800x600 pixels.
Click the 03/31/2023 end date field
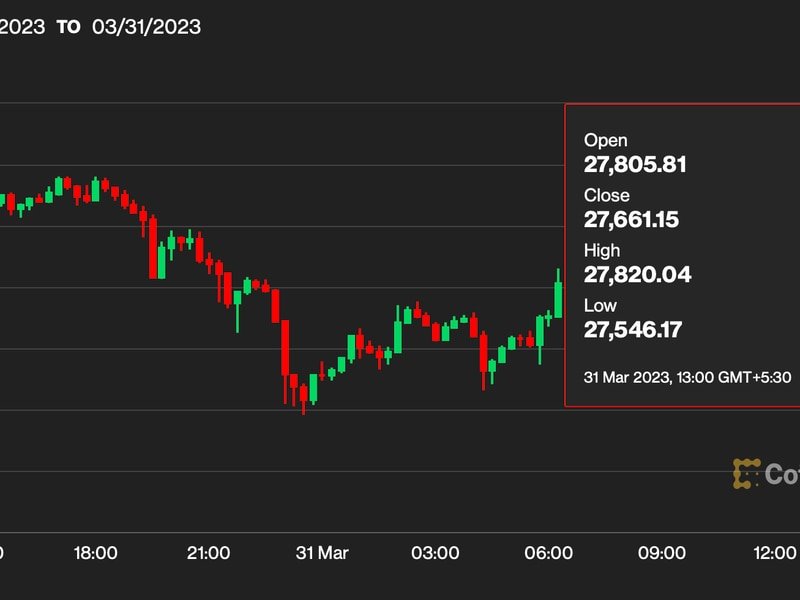146,27
